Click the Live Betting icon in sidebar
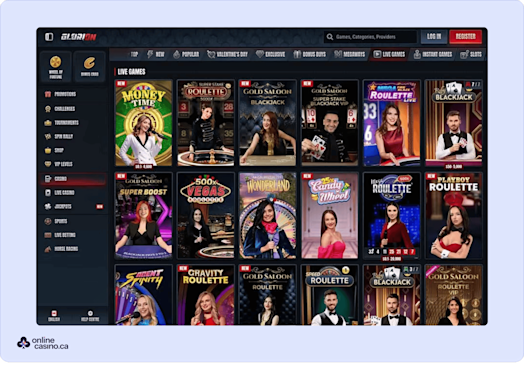This screenshot has height=372, width=524. point(48,235)
